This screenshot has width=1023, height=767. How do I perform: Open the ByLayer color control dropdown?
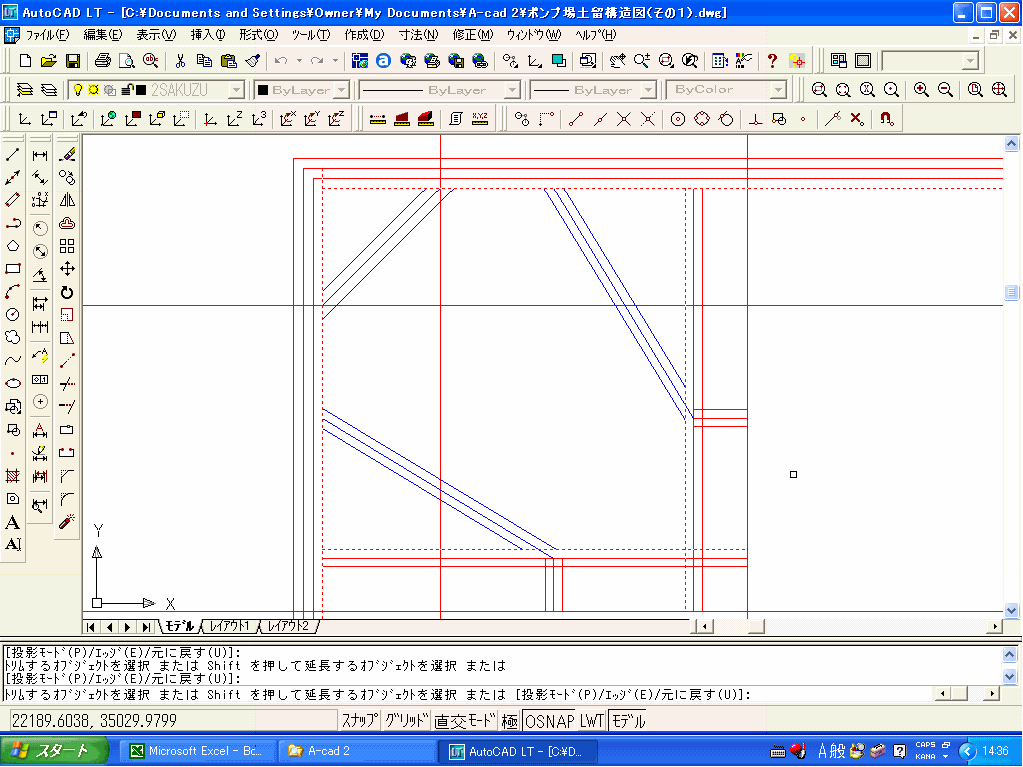(x=342, y=89)
